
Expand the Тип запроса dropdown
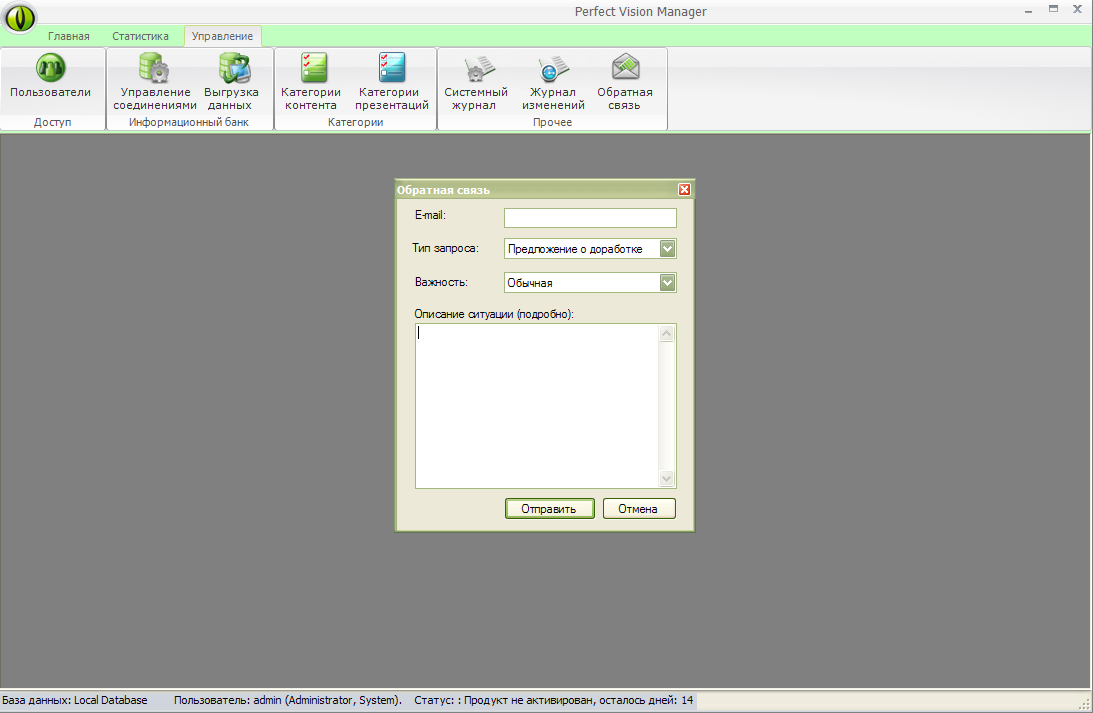click(668, 248)
